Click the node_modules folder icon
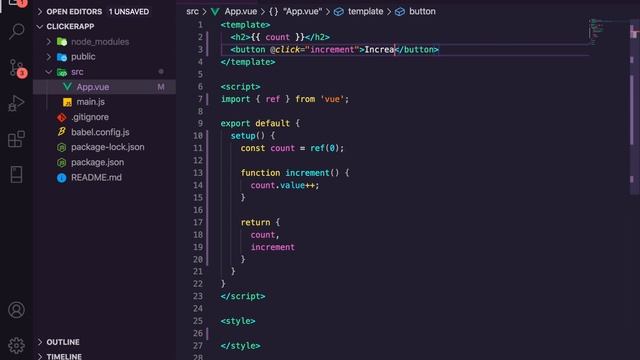This screenshot has height=360, width=640. pyautogui.click(x=62, y=42)
